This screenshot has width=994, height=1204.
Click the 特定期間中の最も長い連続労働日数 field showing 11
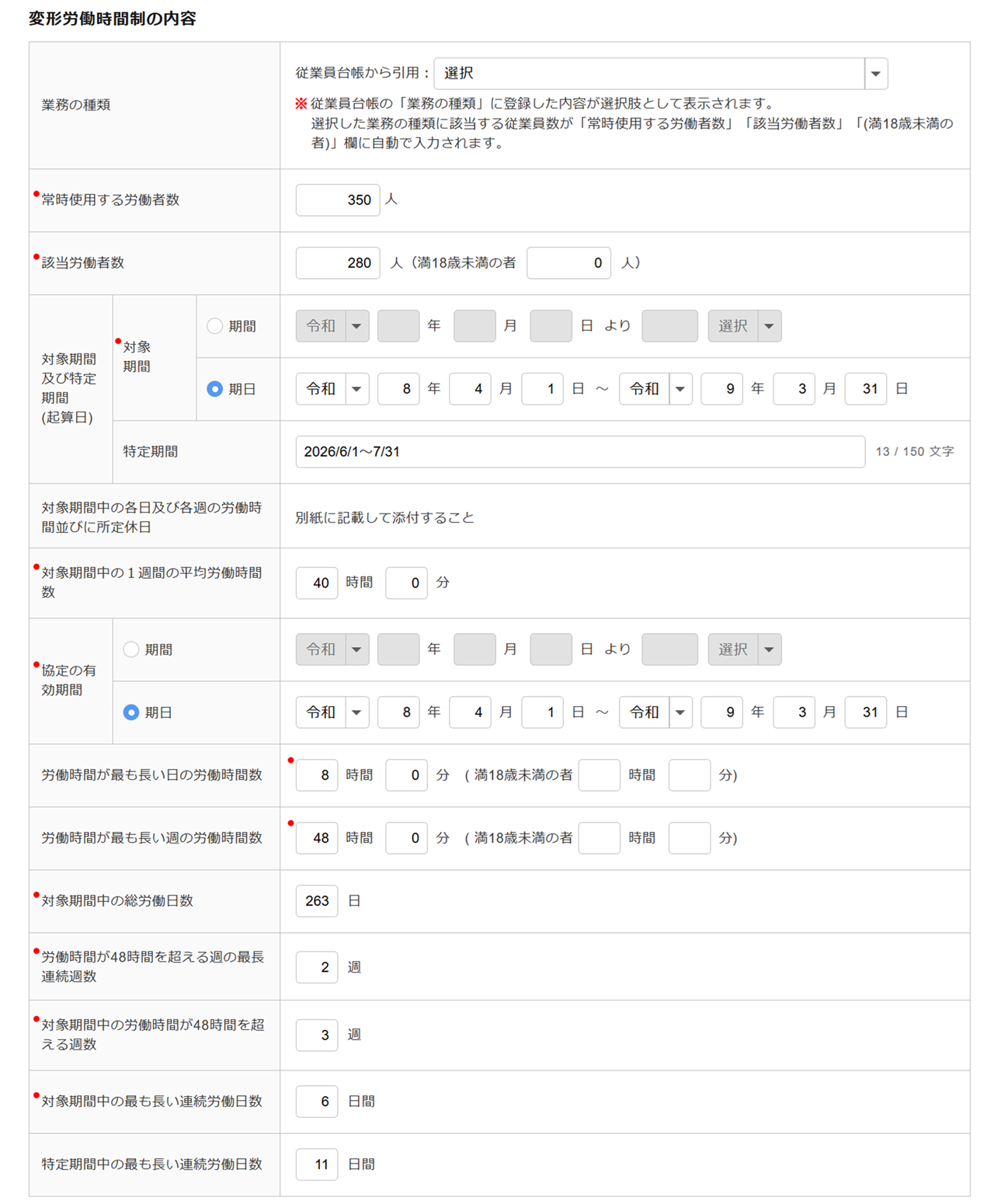coord(317,1164)
